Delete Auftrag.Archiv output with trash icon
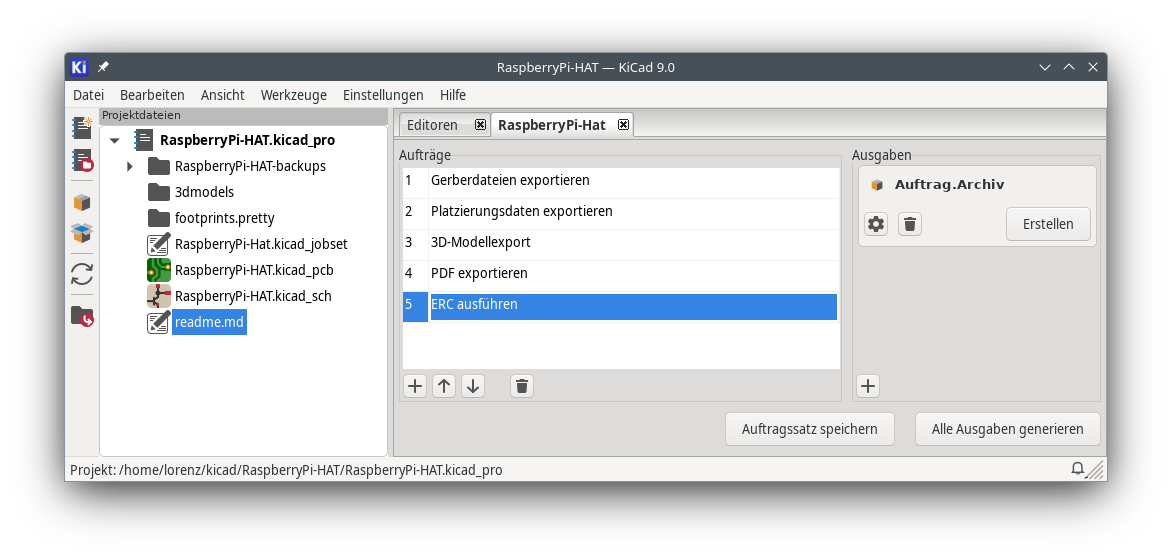This screenshot has width=1172, height=558. pos(910,224)
